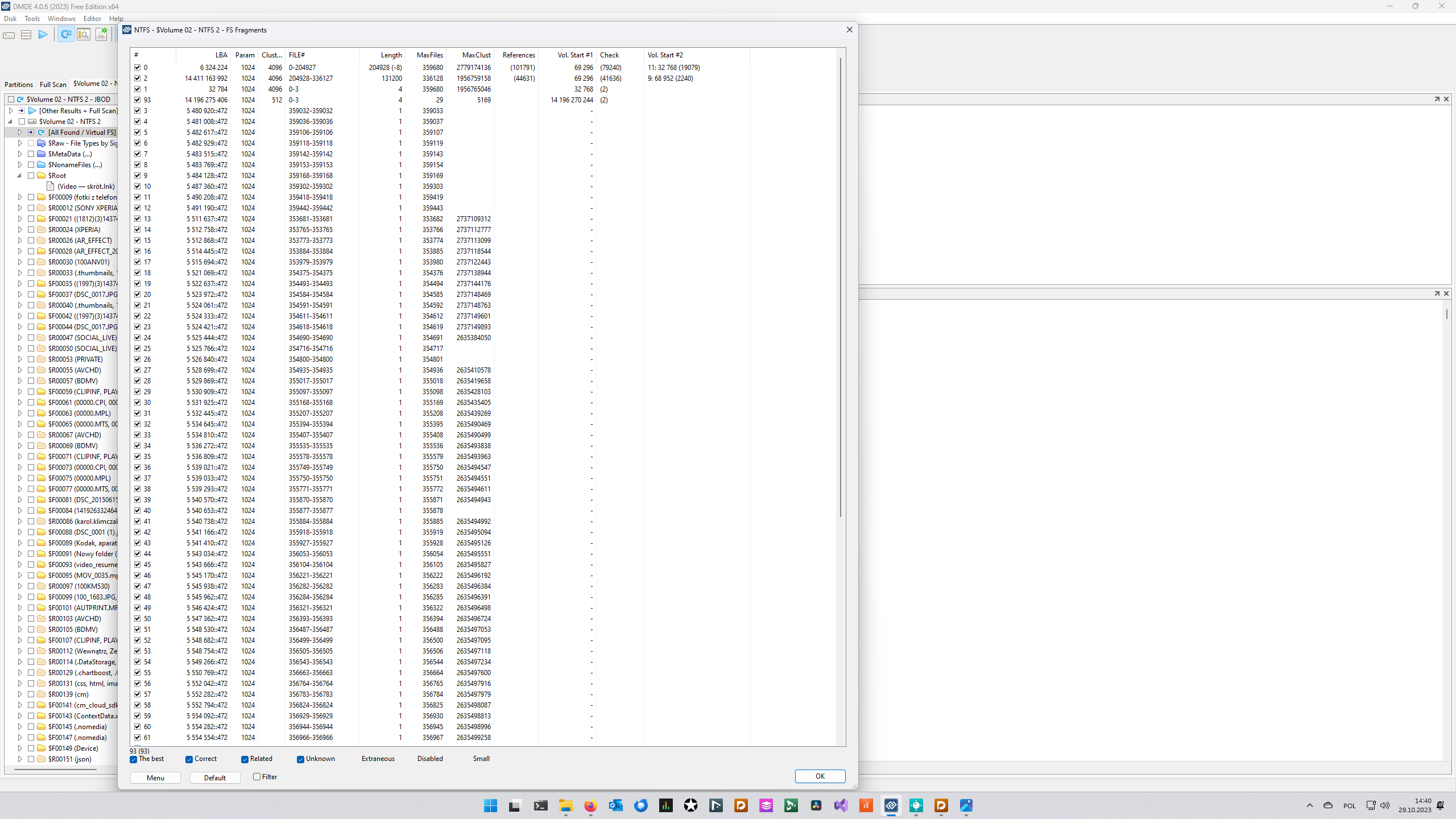
Task: Open the volume control in system tray
Action: coord(1385,805)
